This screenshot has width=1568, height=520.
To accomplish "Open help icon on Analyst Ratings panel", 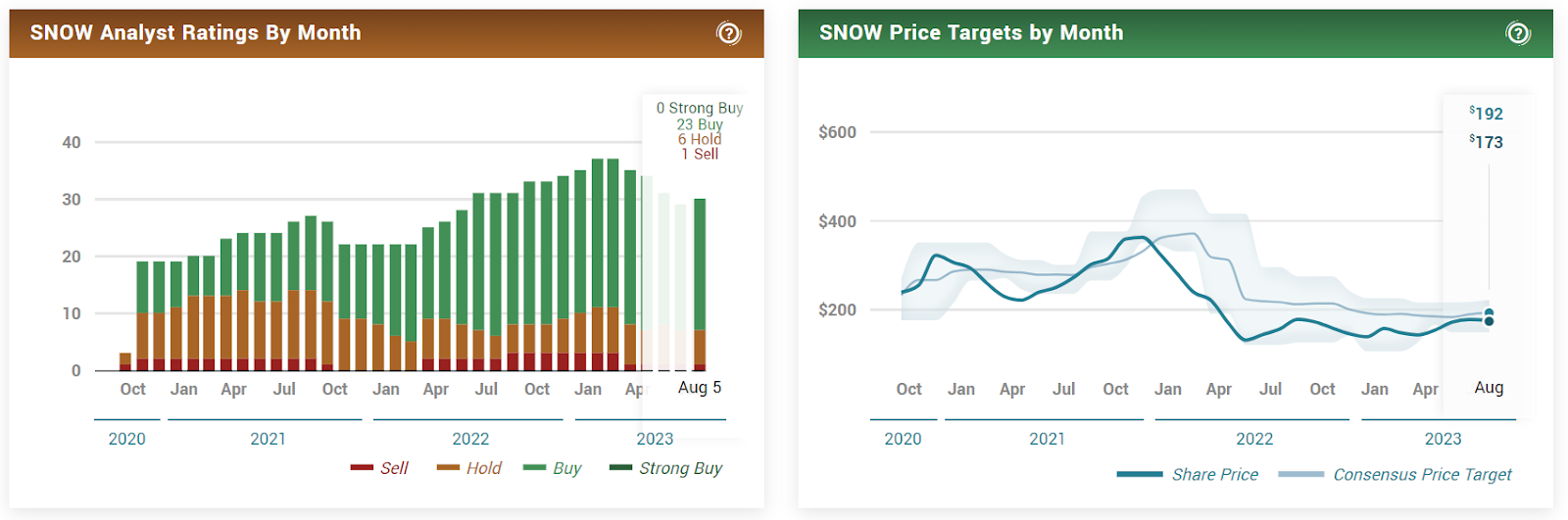I will pos(728,33).
